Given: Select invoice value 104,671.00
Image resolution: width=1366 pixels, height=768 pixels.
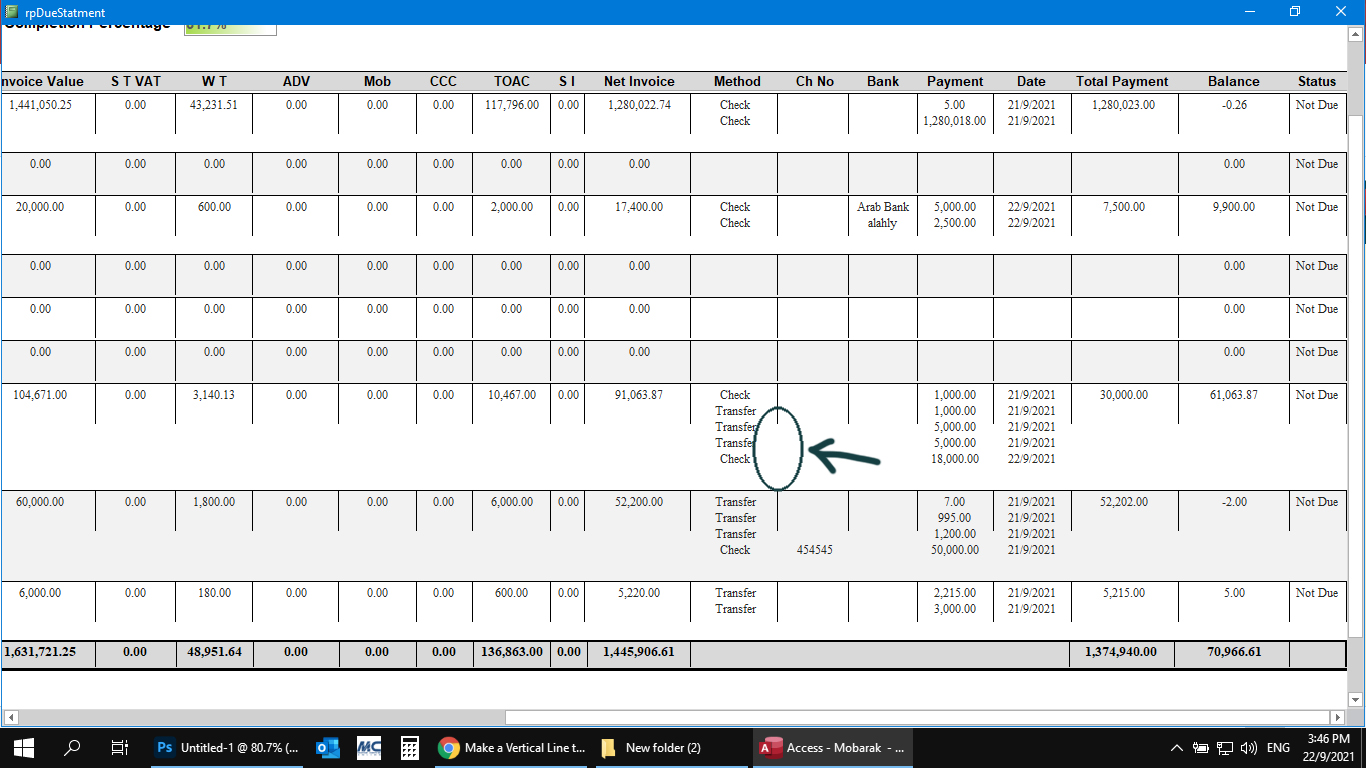Looking at the screenshot, I should 40,395.
